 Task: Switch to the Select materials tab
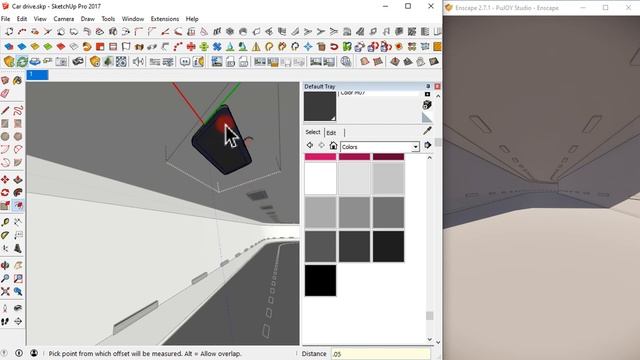pos(313,132)
